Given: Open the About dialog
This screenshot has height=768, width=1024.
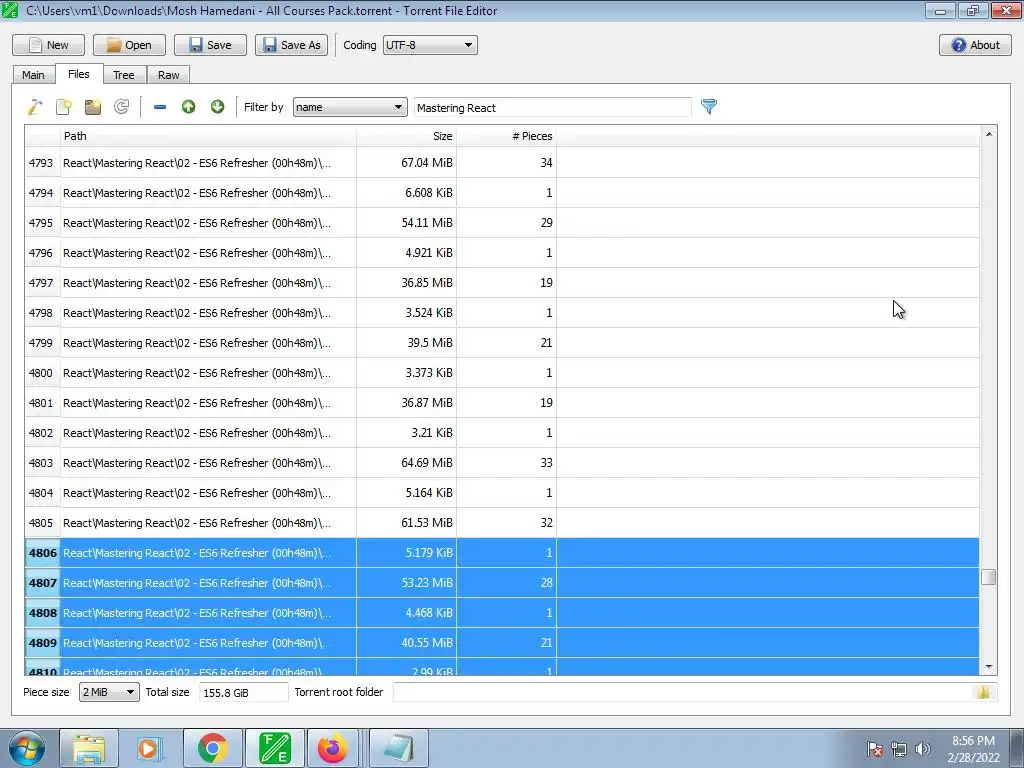Looking at the screenshot, I should [975, 45].
